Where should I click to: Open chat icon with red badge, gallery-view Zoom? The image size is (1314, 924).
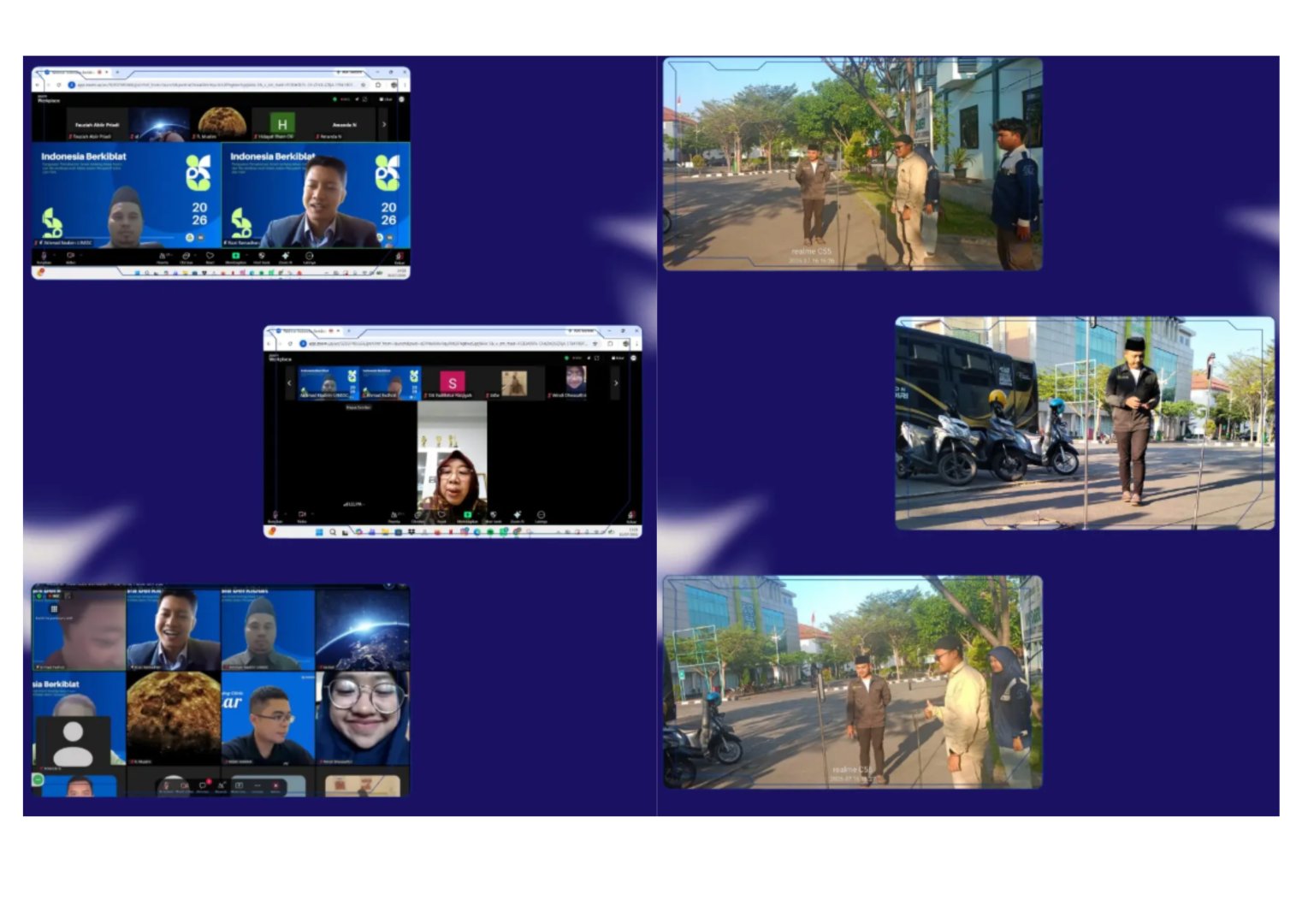204,785
